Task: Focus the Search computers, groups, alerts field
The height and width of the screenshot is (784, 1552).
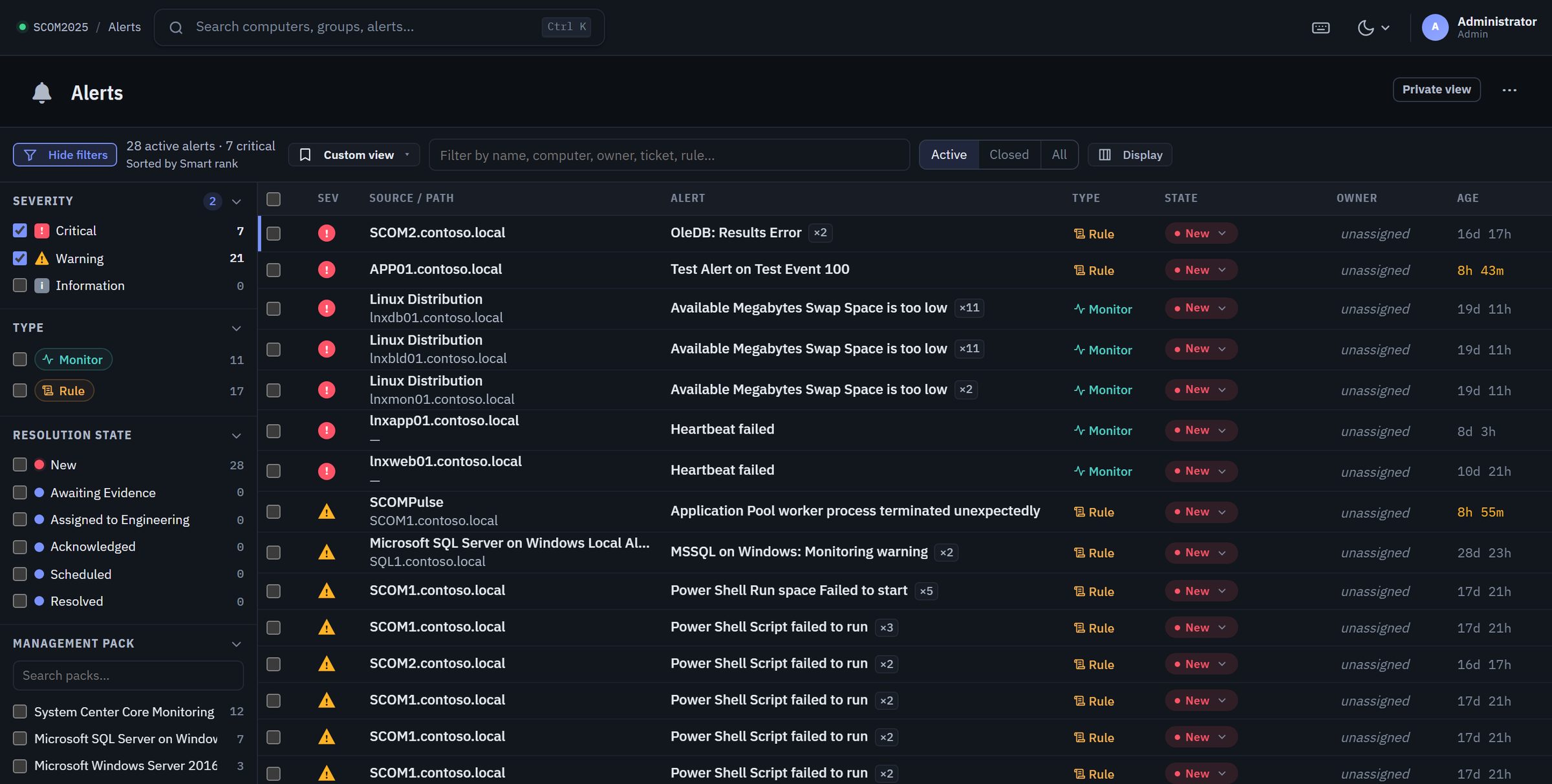Action: [x=379, y=27]
